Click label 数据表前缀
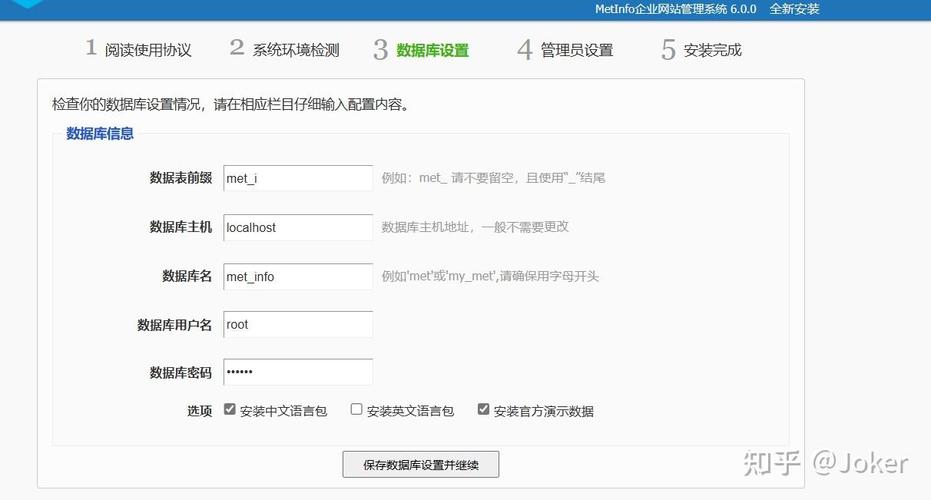The height and width of the screenshot is (500, 931). click(180, 178)
